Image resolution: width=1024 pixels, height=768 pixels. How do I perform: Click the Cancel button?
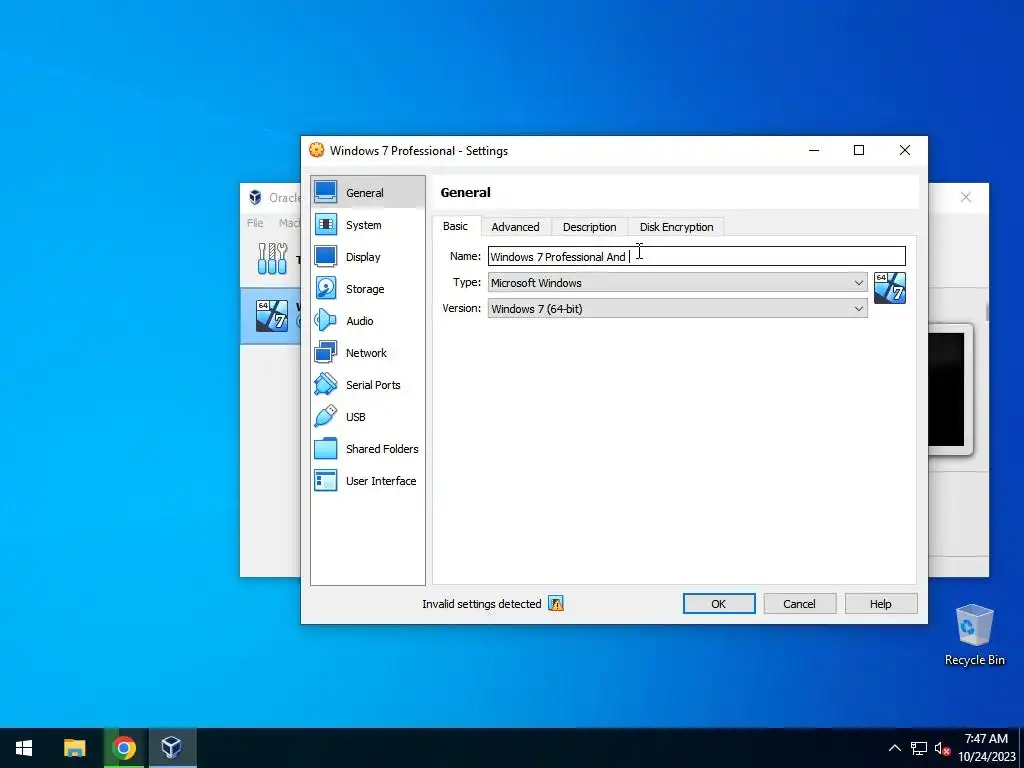pos(799,603)
